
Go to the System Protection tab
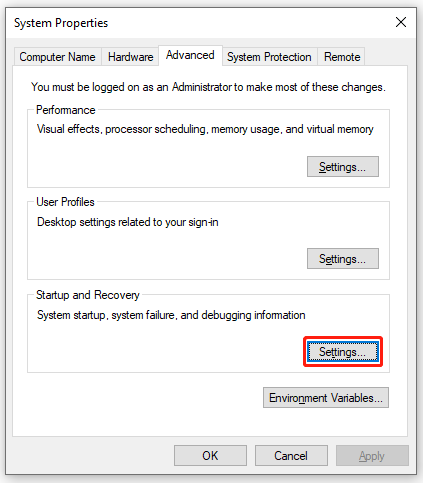(x=269, y=57)
